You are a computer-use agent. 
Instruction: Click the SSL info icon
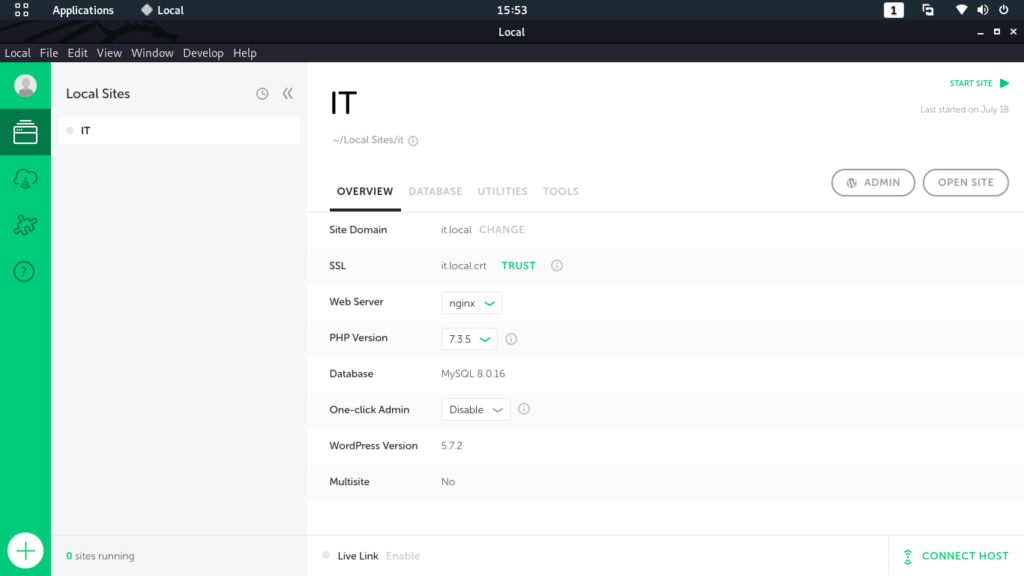coord(556,266)
